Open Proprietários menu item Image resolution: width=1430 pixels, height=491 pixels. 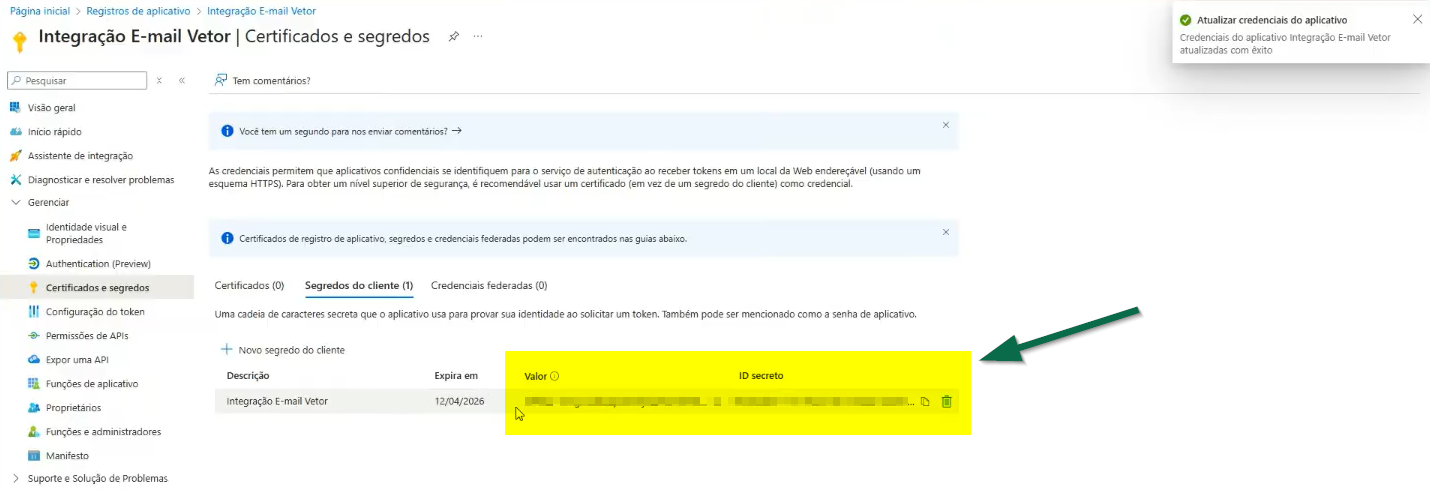pos(73,408)
